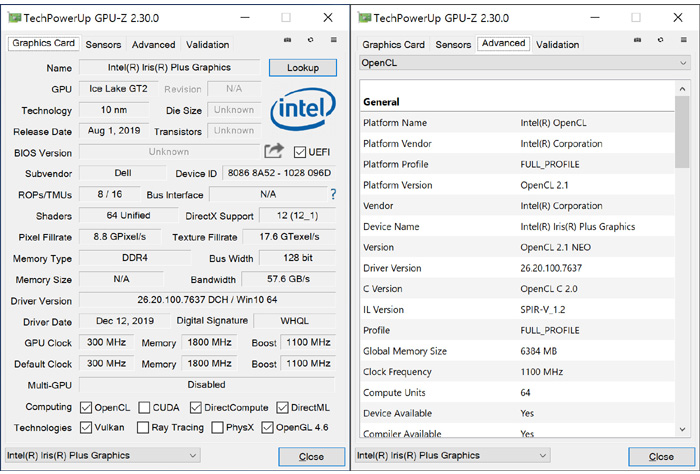The image size is (700, 474).
Task: Click the screenshot camera icon in right window
Action: [638, 40]
